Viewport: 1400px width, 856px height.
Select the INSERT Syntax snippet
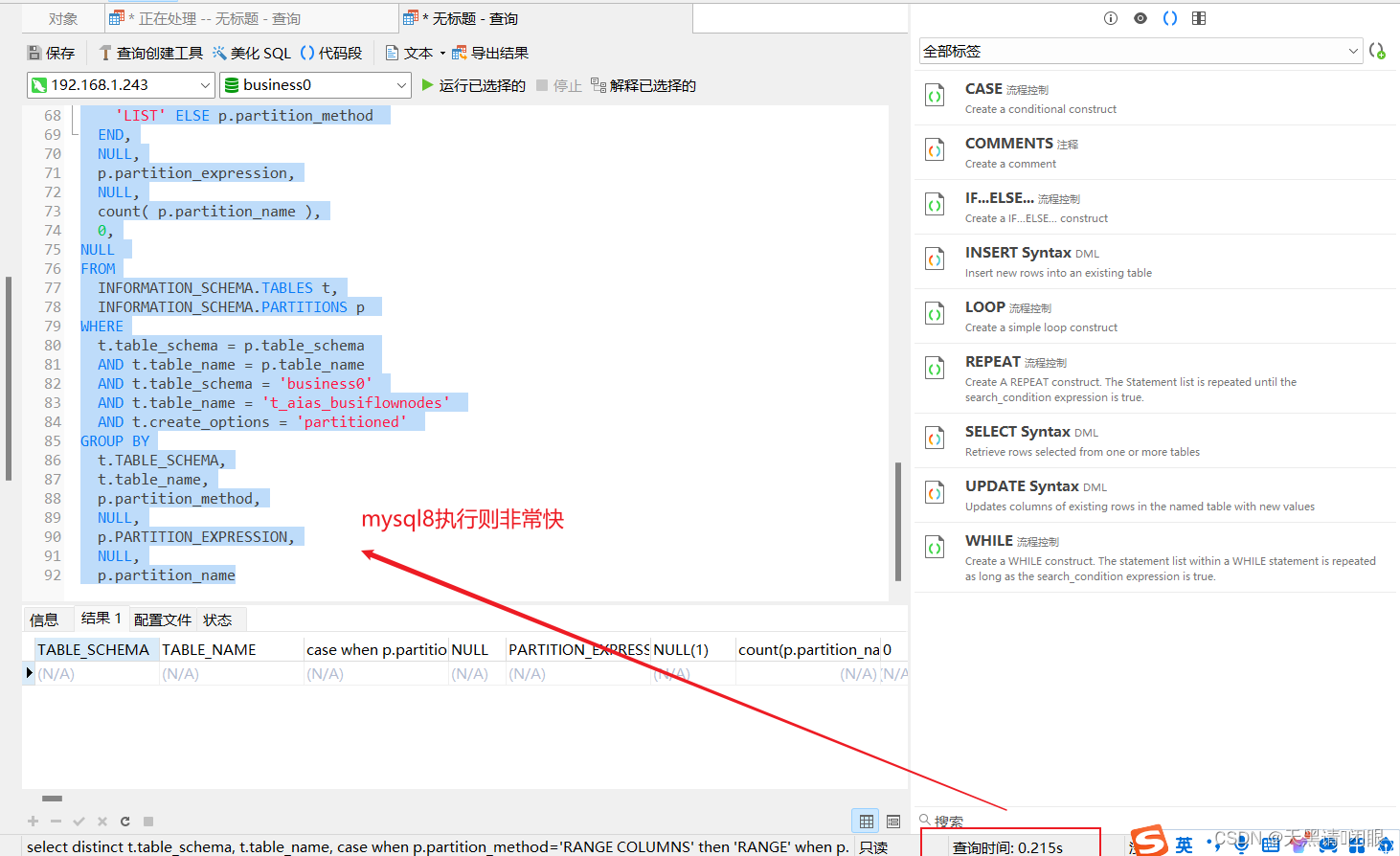1156,261
